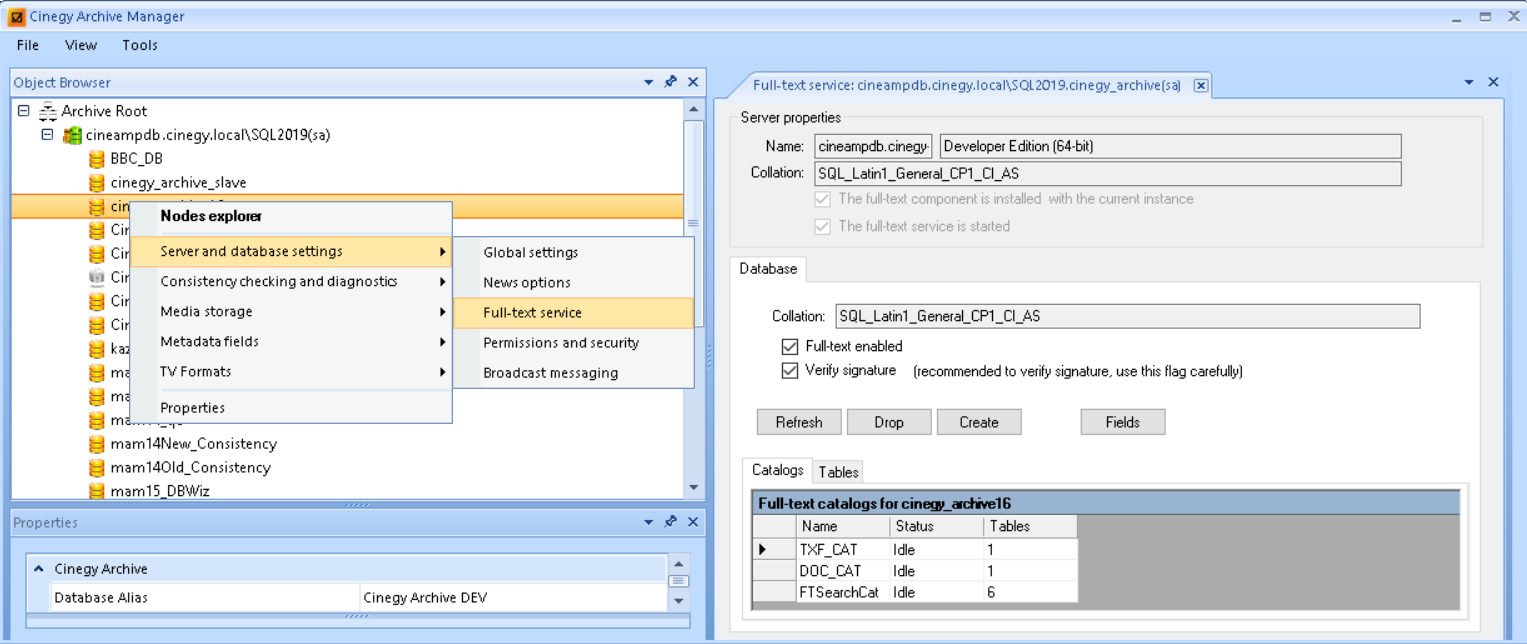Screen dimensions: 1527x644
Task: Click the full-text component is installed checkbox
Action: 822,199
